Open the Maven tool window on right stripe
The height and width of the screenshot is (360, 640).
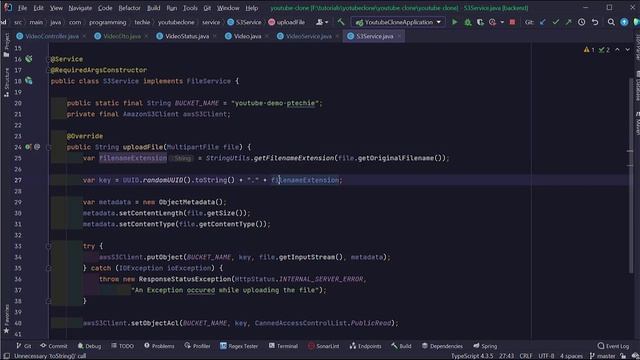click(637, 124)
